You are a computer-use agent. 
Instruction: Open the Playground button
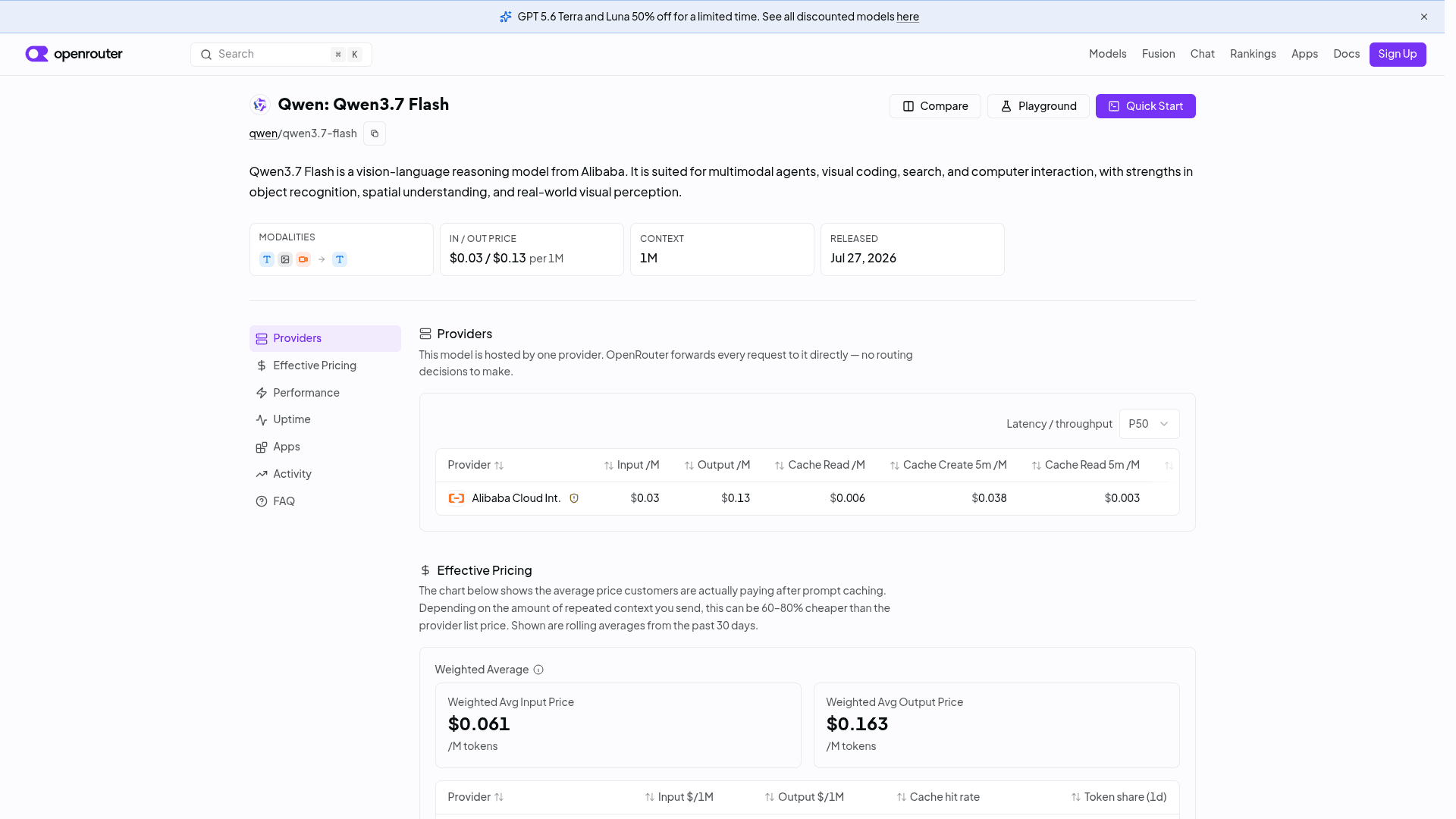[x=1038, y=106]
